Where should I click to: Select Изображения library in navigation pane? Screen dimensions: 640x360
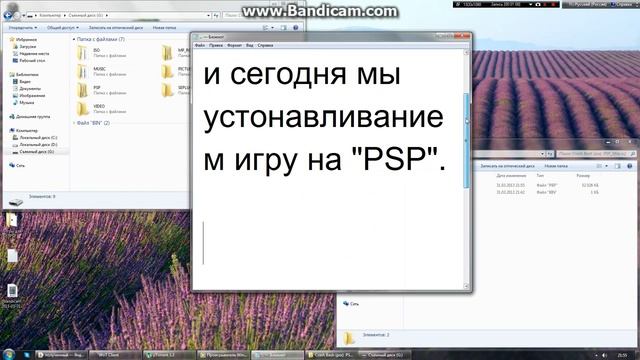point(29,96)
